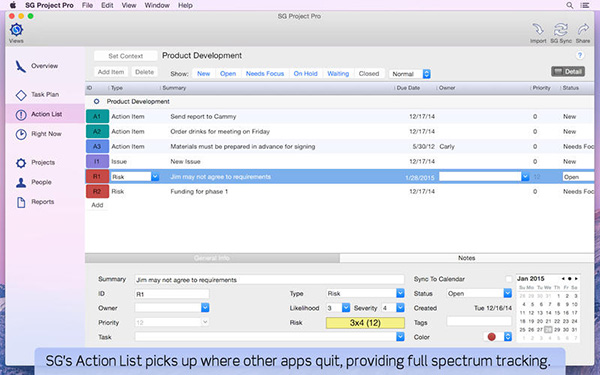Open Task Plan diamond icon

click(21, 95)
